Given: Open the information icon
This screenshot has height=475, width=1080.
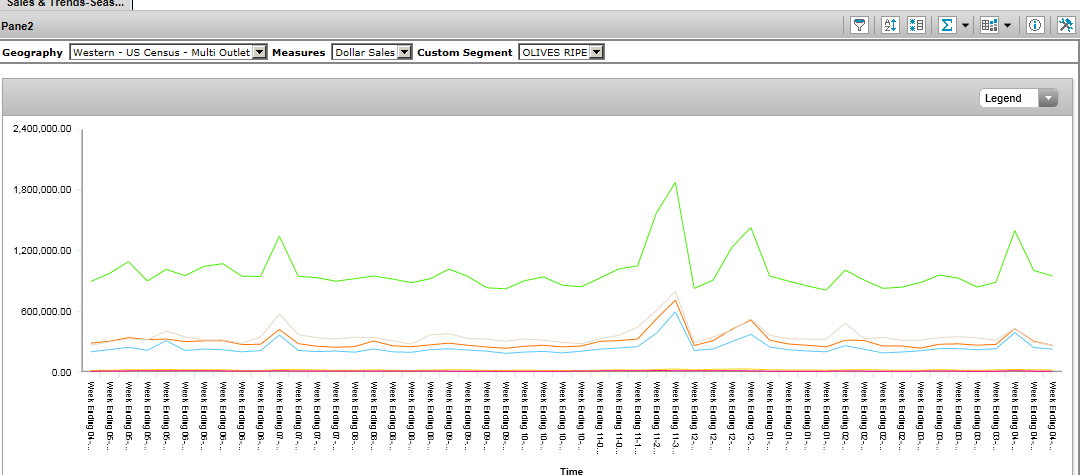Looking at the screenshot, I should pyautogui.click(x=1036, y=26).
